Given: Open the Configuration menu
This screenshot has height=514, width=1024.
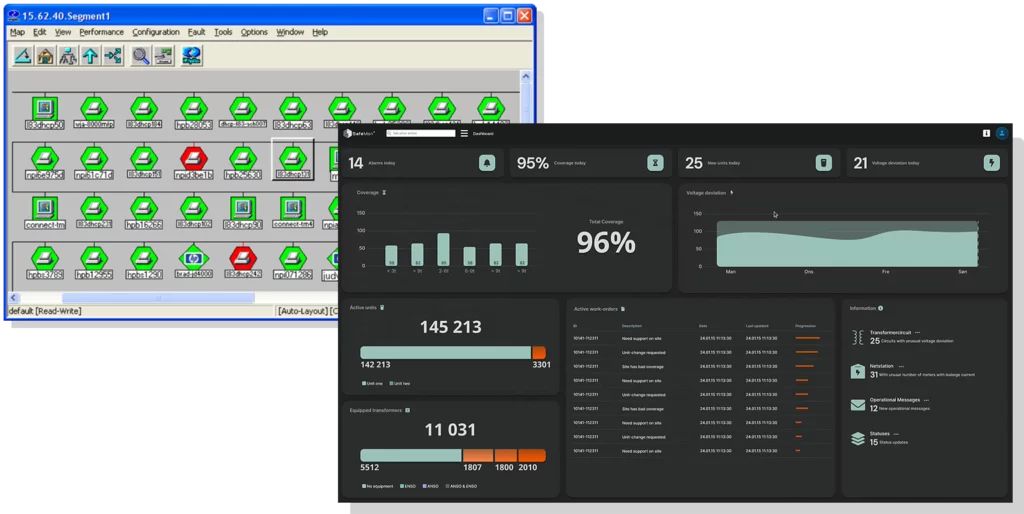Looking at the screenshot, I should [156, 32].
